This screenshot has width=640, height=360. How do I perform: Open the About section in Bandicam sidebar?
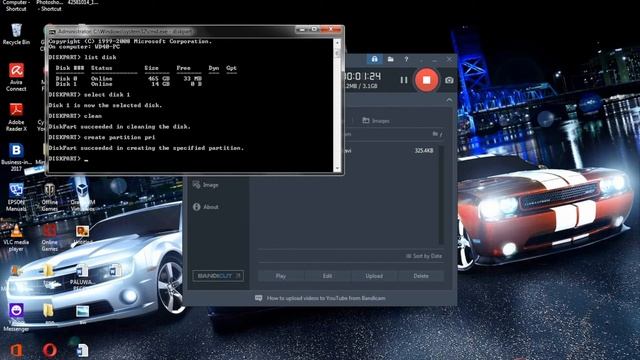[x=206, y=207]
